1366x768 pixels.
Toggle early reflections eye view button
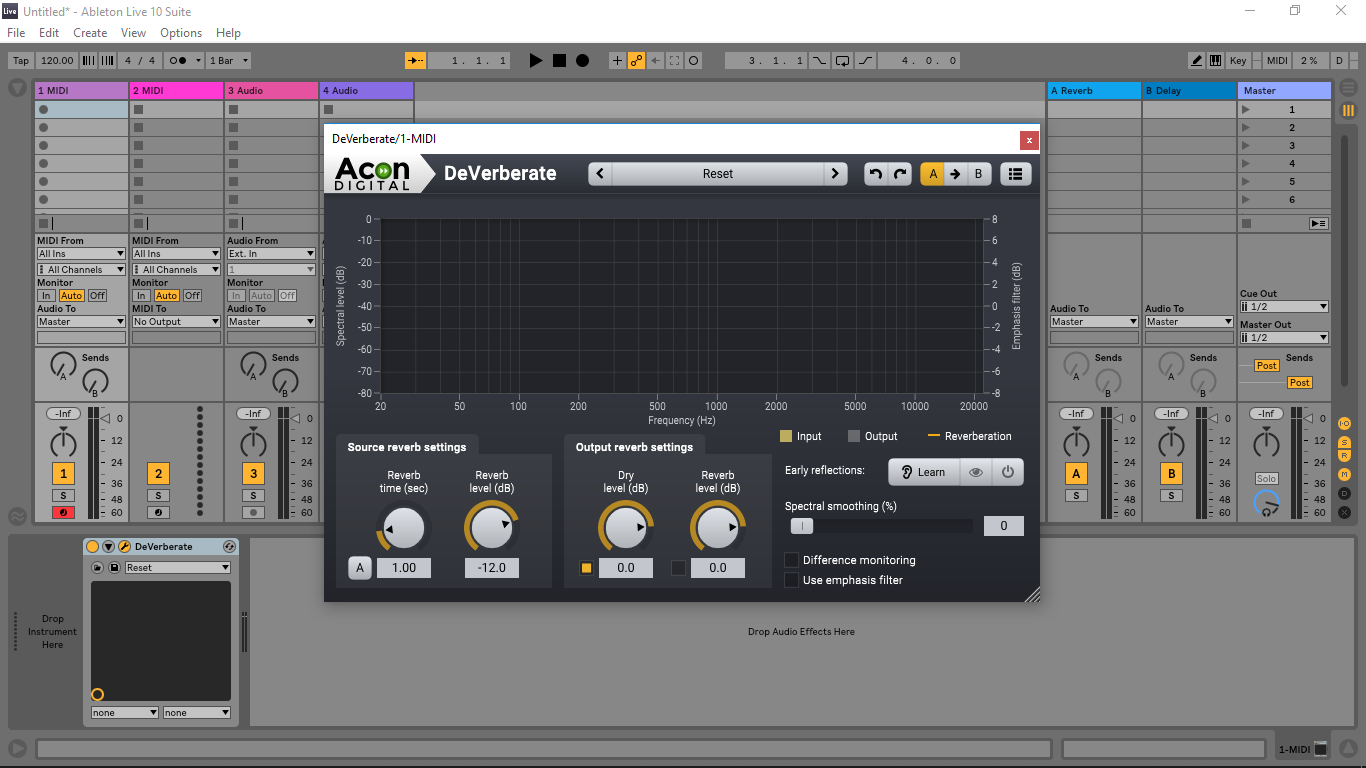point(976,472)
